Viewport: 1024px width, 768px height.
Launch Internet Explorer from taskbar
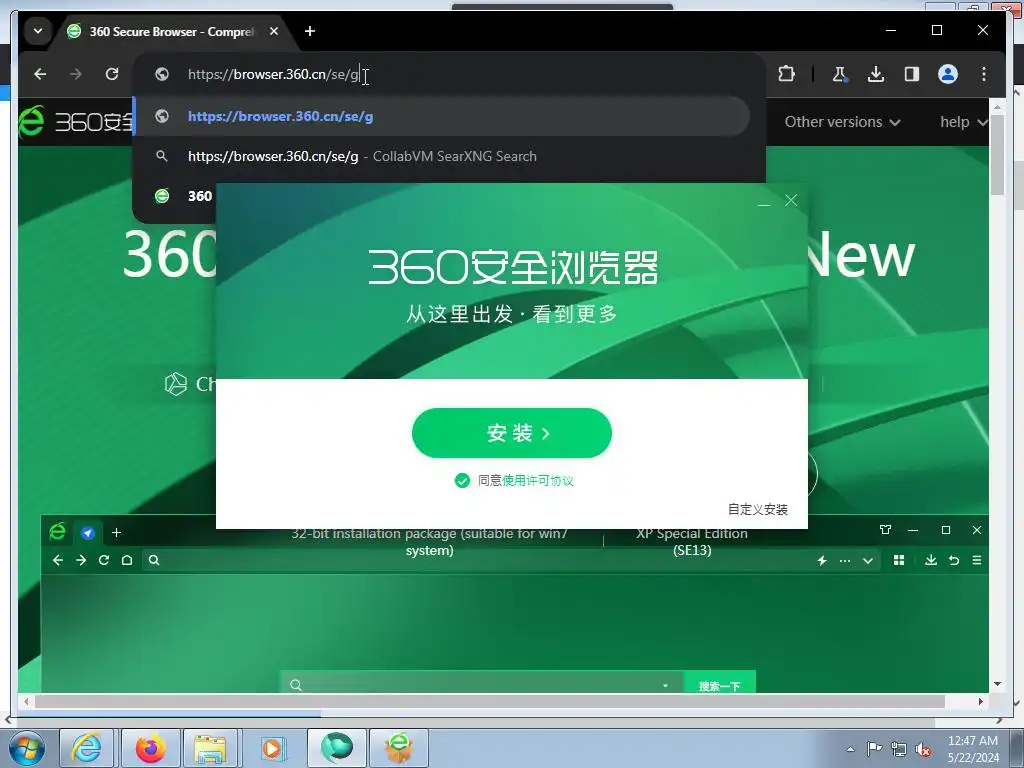[87, 748]
